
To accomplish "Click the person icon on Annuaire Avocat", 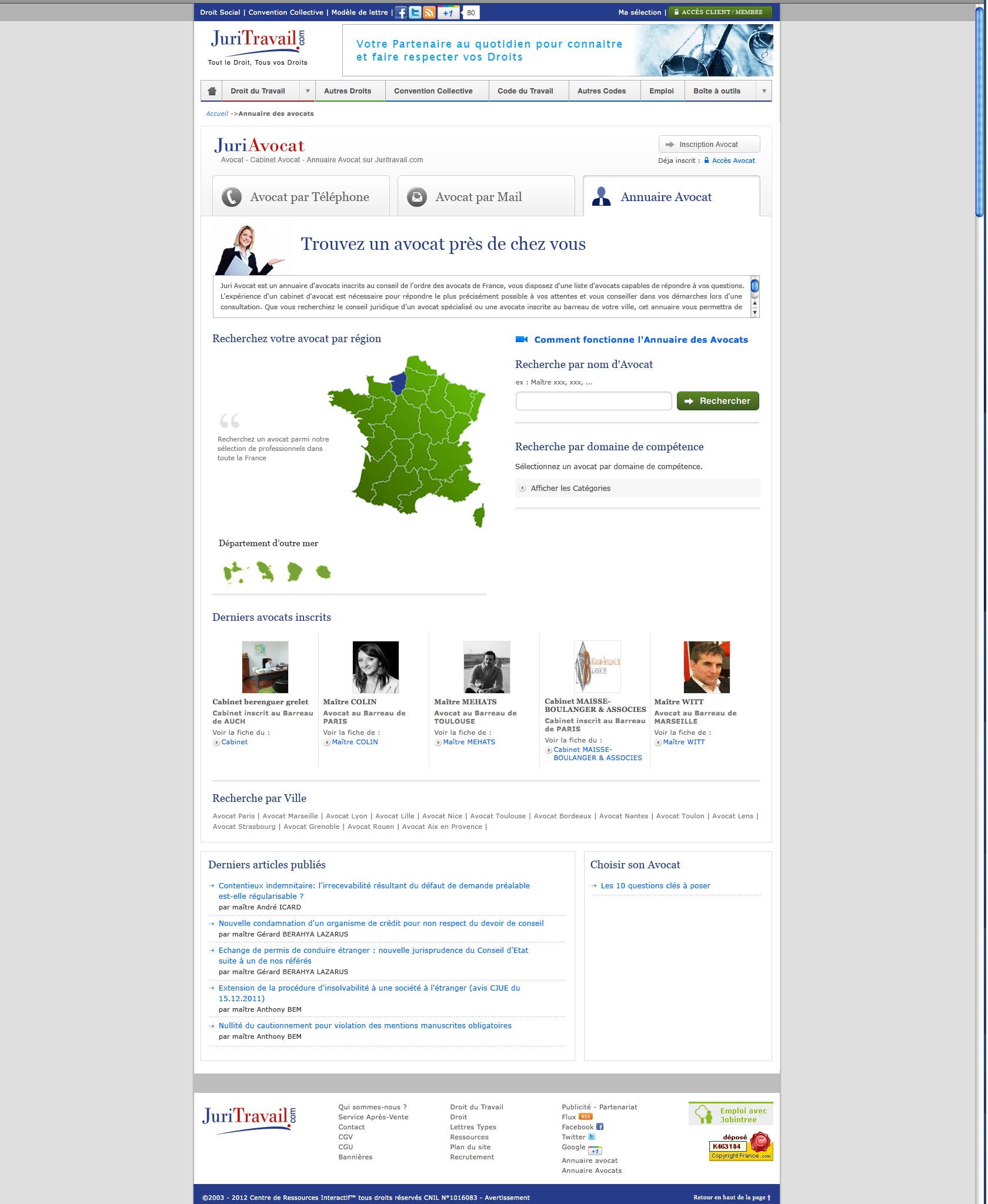I will tap(601, 196).
